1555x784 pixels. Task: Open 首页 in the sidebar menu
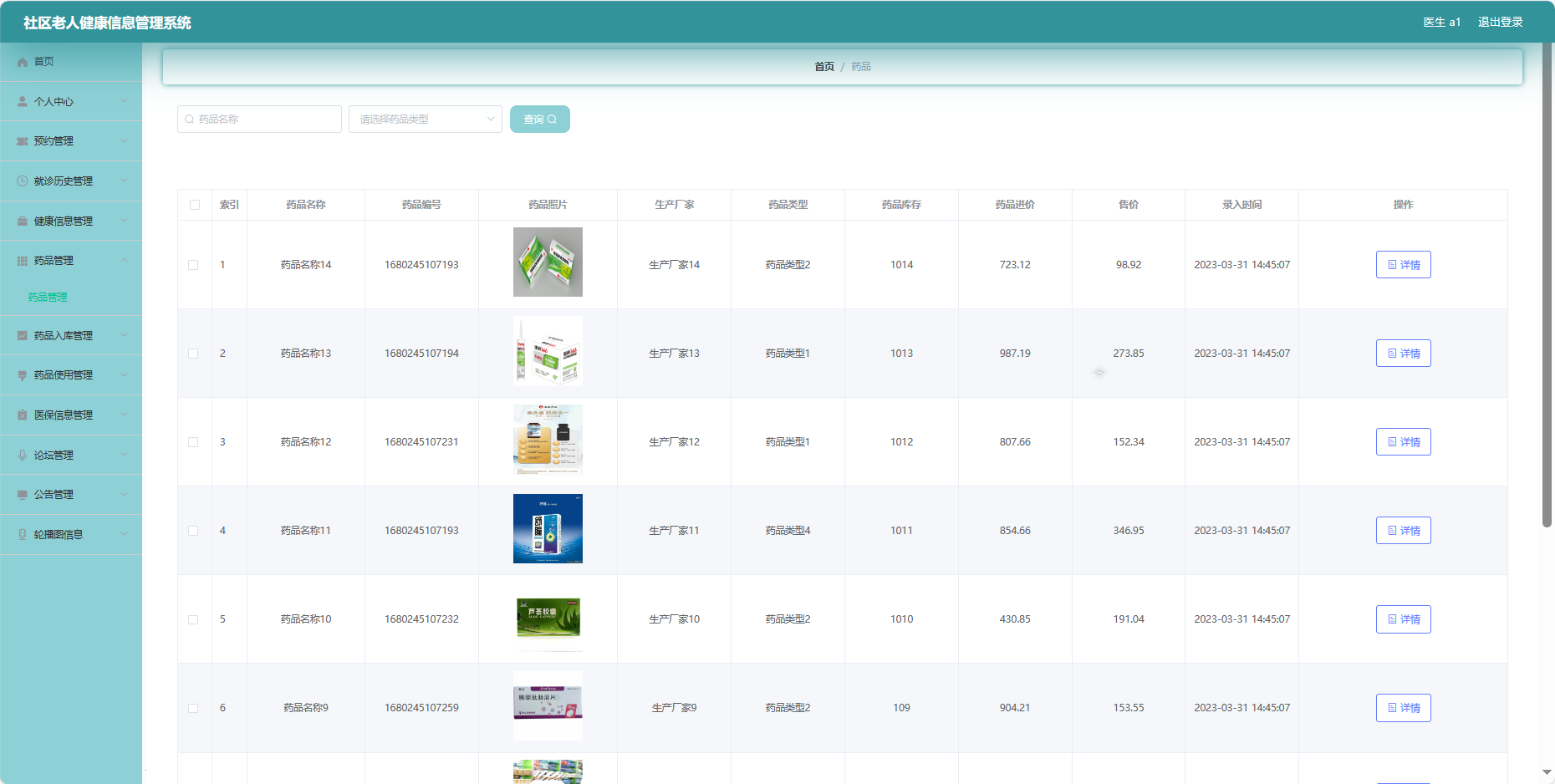pos(71,62)
